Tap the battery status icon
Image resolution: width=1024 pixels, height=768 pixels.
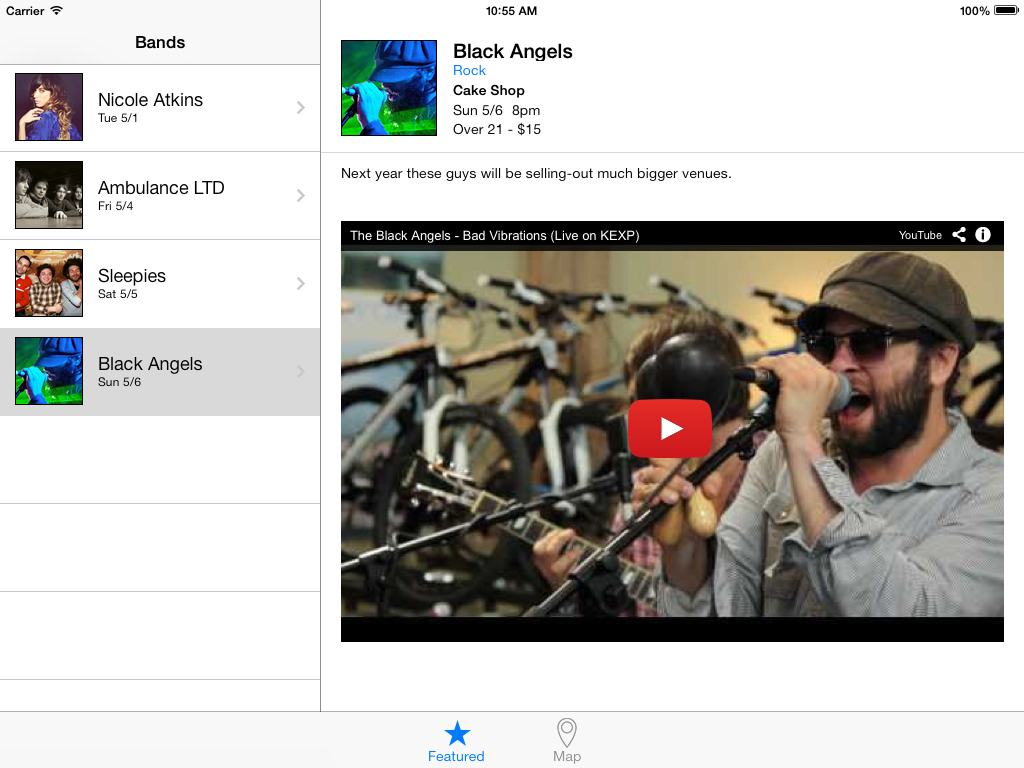1006,10
